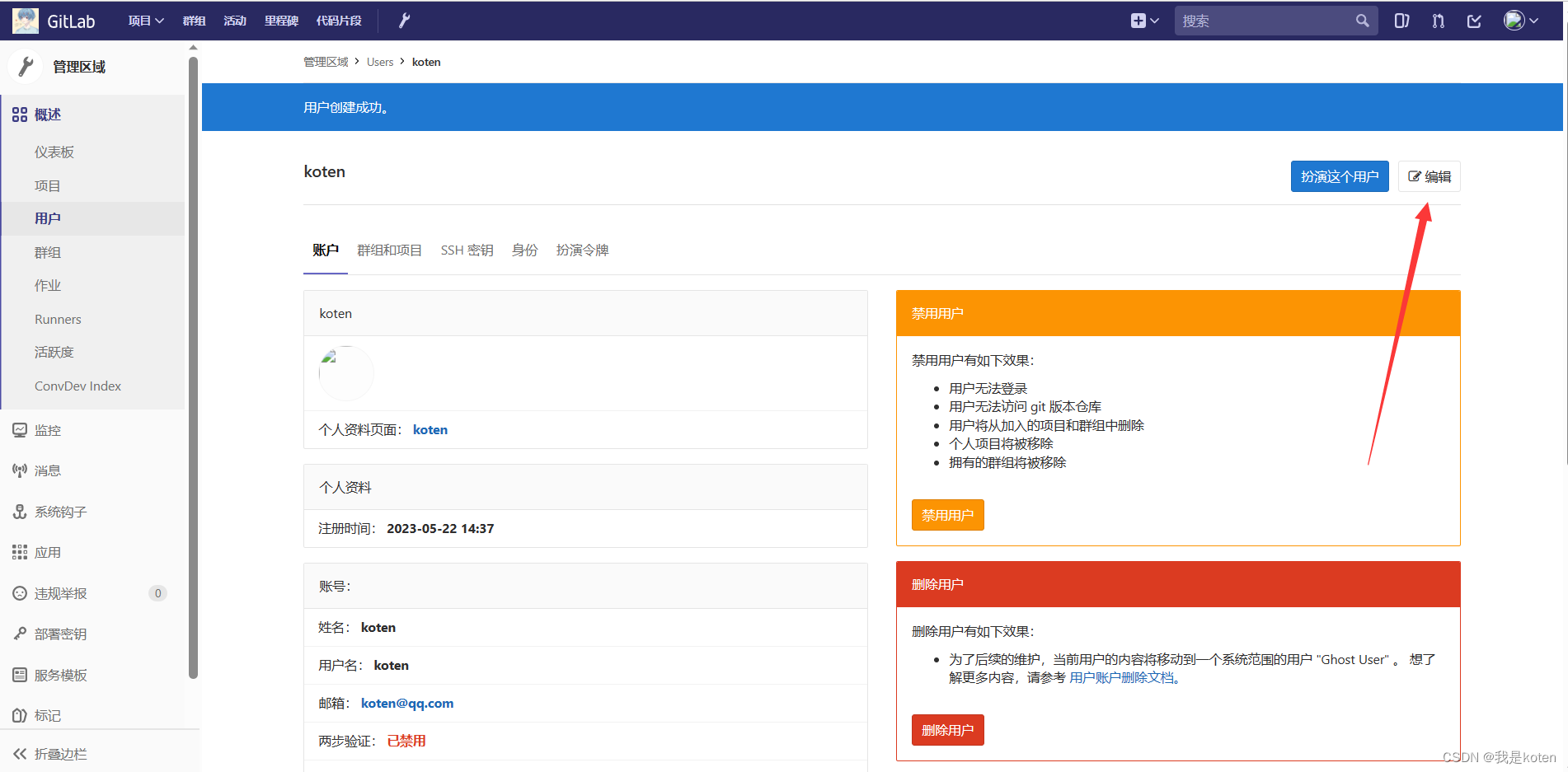Click the orange 禁用用户 button
Screen dimensions: 1568x772
pos(948,515)
